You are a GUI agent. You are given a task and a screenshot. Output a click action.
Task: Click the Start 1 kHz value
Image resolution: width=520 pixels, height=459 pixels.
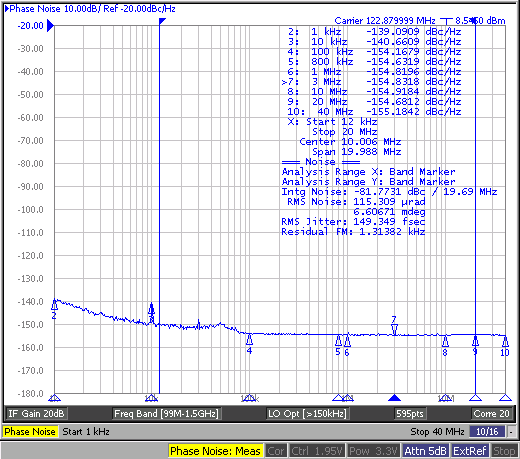pos(86,432)
